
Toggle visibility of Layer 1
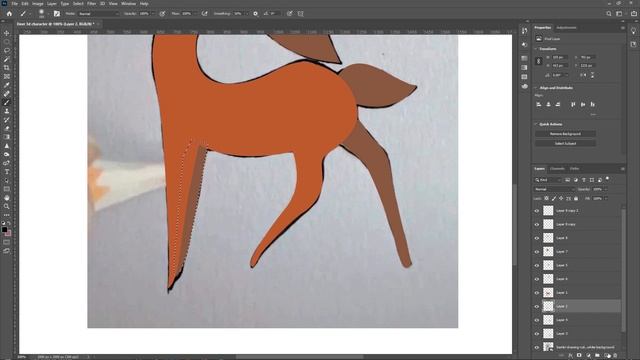point(537,293)
